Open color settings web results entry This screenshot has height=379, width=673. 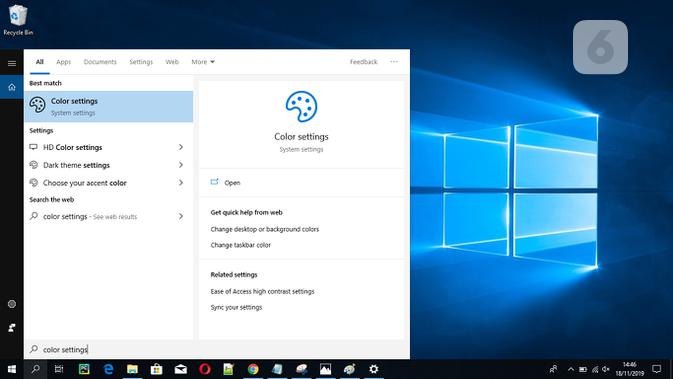pos(109,216)
